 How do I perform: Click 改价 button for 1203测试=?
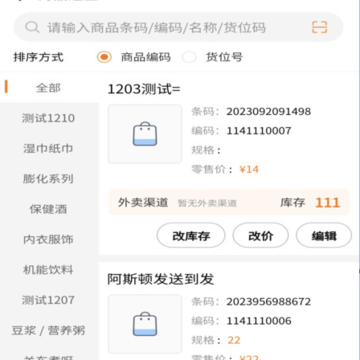coord(260,236)
